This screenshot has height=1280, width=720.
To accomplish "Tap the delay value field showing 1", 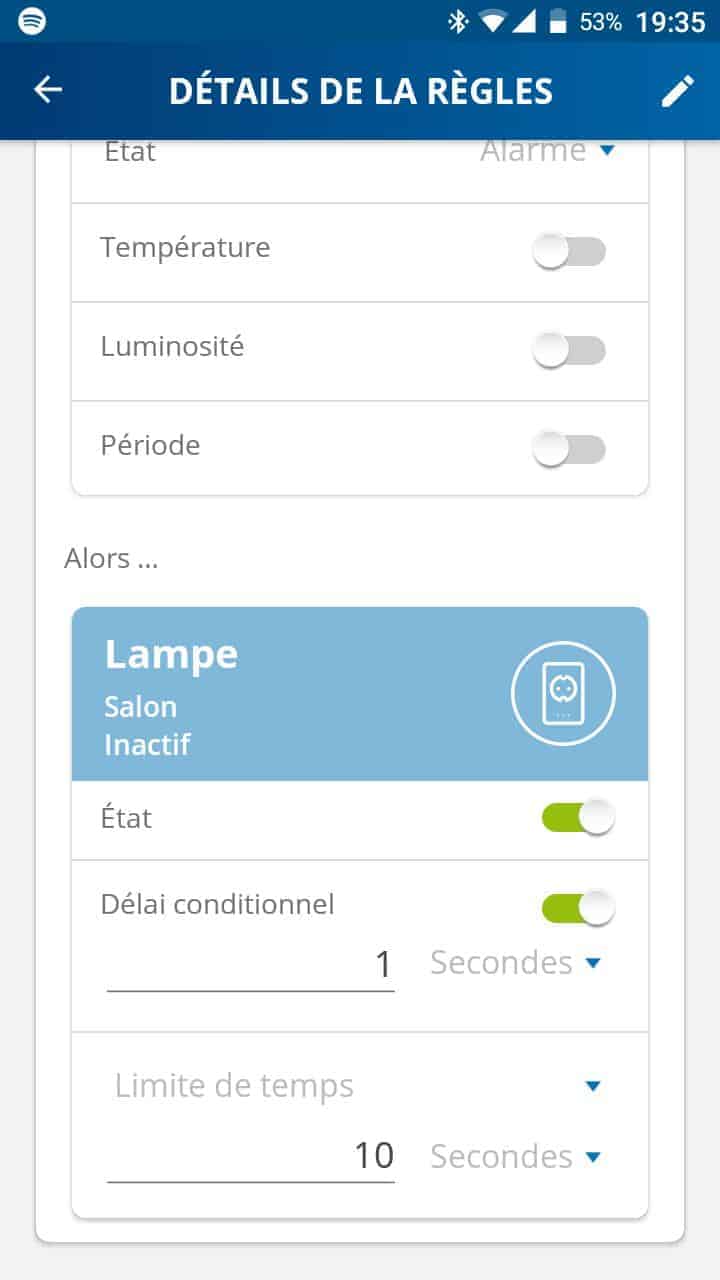I will 250,965.
